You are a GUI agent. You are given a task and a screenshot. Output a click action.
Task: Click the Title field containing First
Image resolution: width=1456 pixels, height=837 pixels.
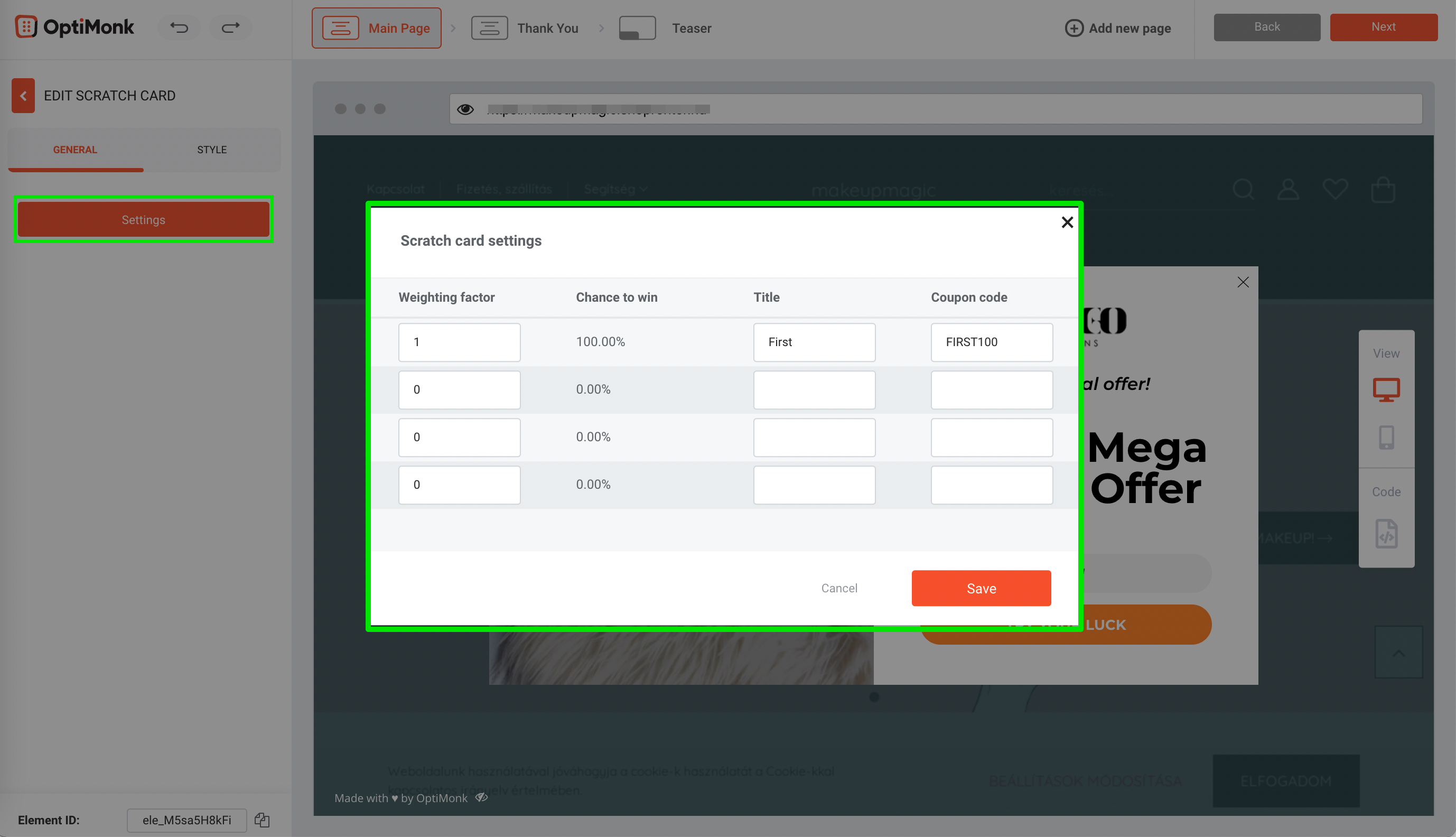coord(814,342)
